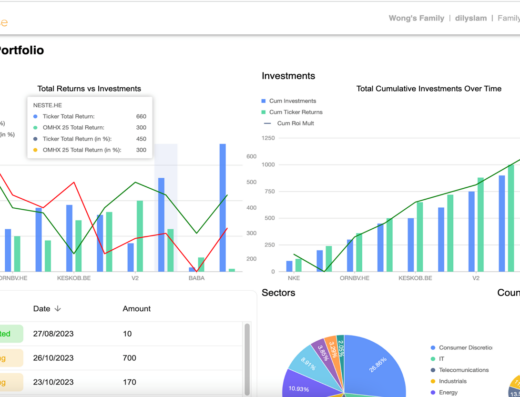Click the tallest blue bar after BABA
Screen dimensions: 520x397
pyautogui.click(x=223, y=208)
